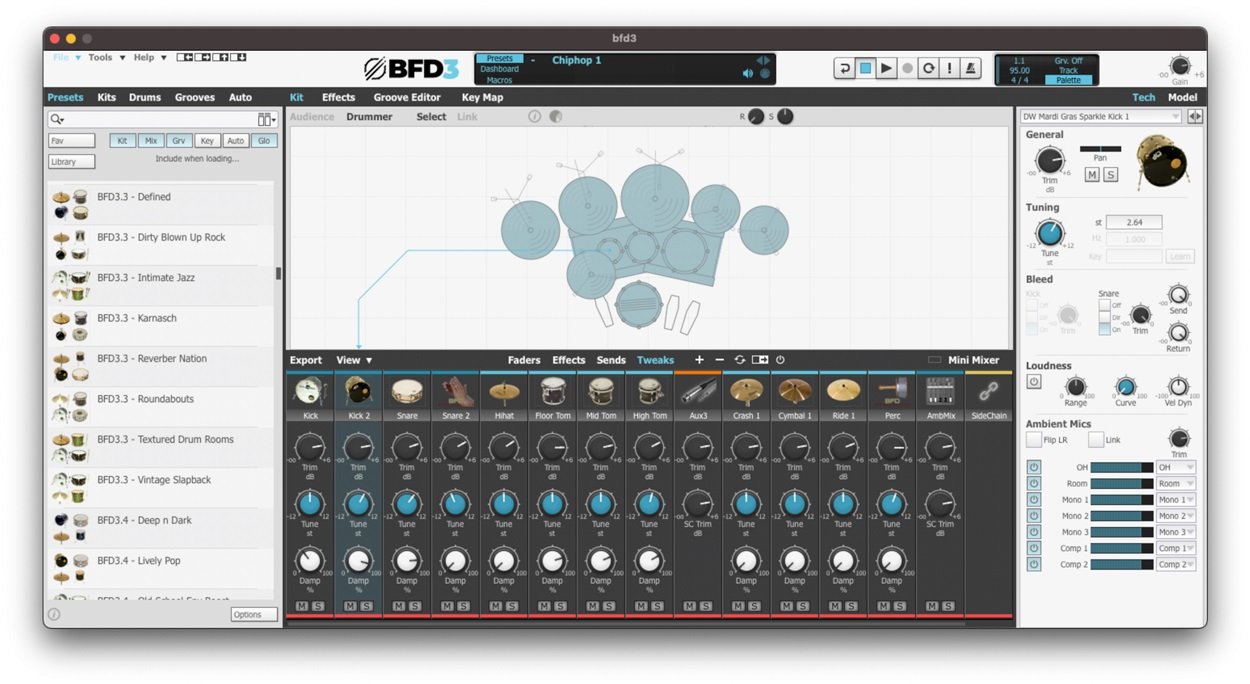This screenshot has width=1250, height=684.
Task: Select the Ride 1 cymbal icon
Action: (843, 391)
